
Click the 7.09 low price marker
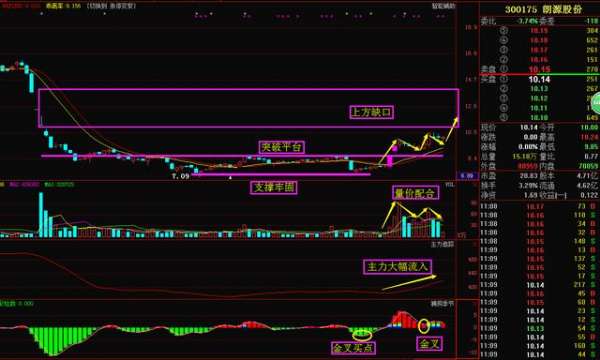tap(181, 176)
